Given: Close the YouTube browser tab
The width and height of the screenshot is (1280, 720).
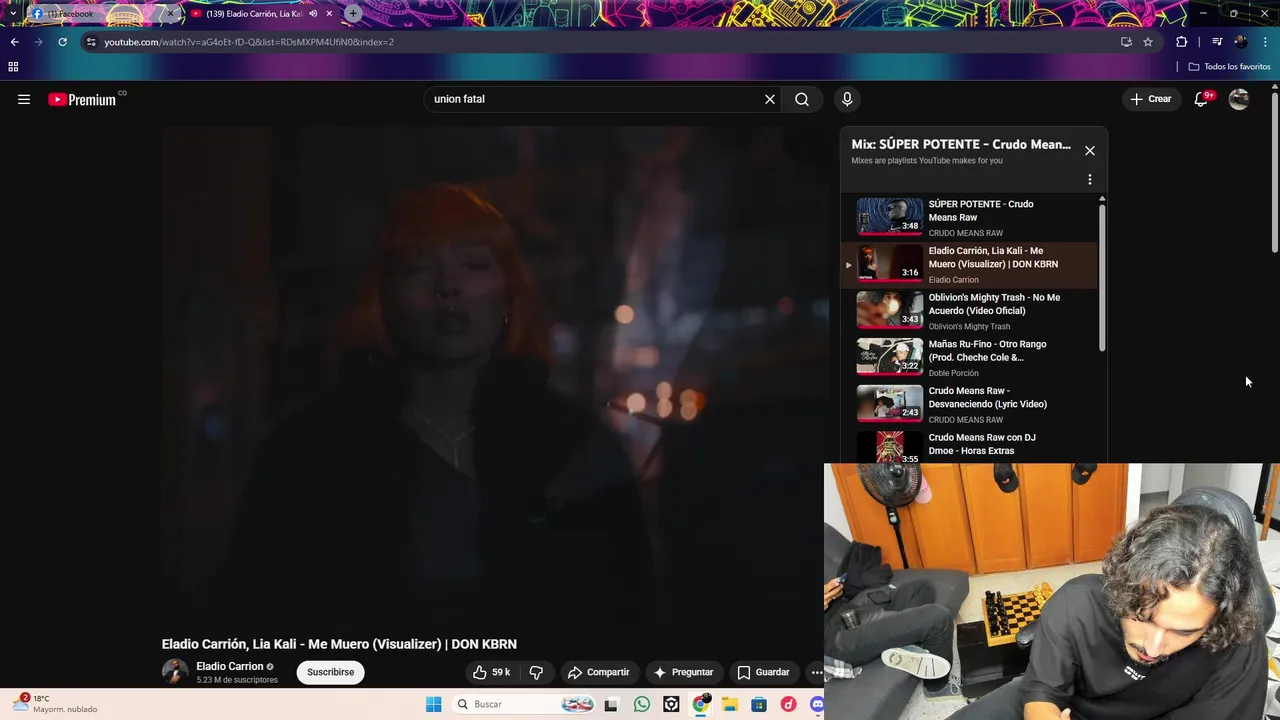Looking at the screenshot, I should point(329,14).
